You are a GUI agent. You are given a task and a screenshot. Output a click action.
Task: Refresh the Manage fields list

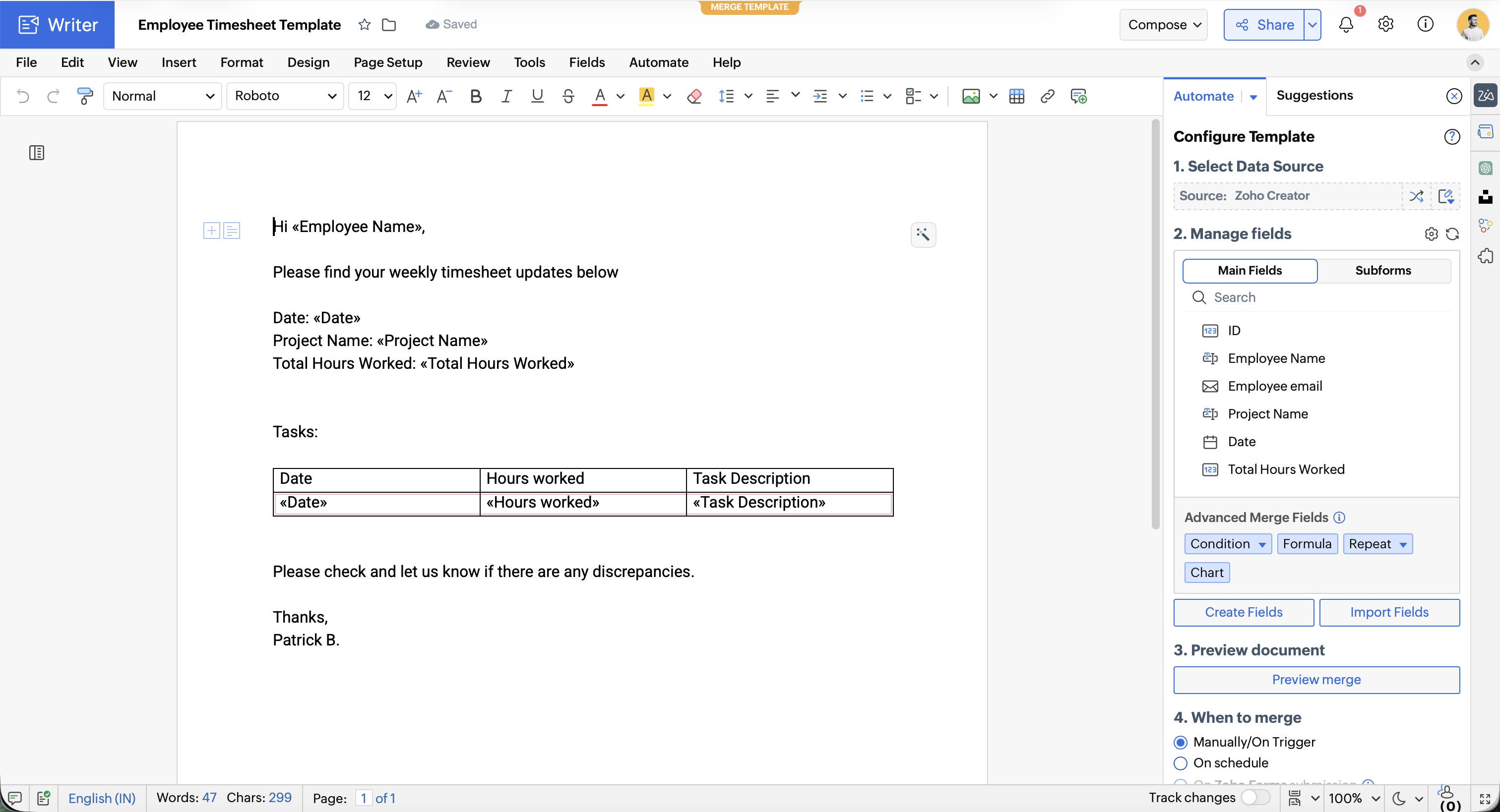click(x=1452, y=234)
